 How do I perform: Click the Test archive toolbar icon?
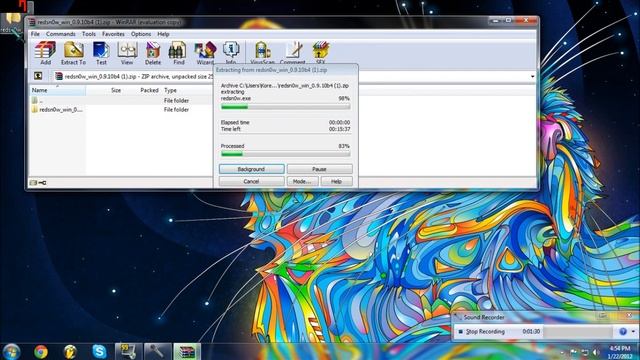click(101, 53)
